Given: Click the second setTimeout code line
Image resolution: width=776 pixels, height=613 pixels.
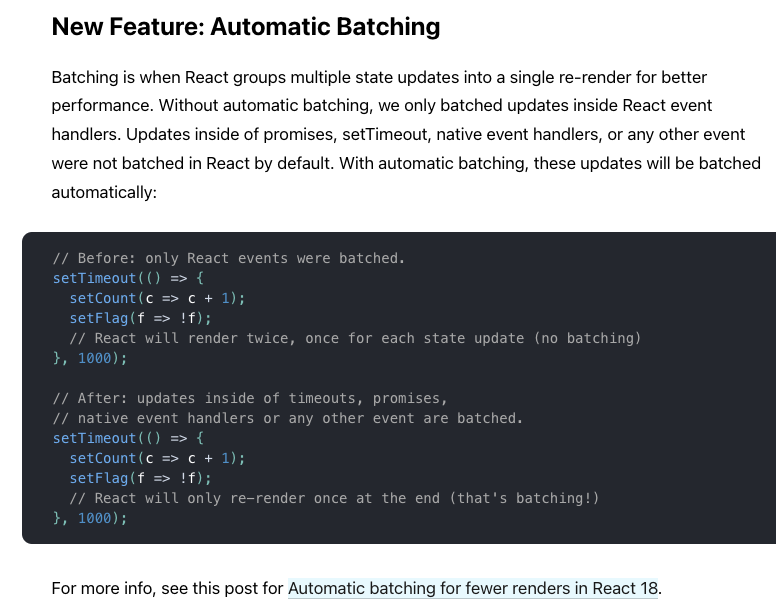Looking at the screenshot, I should point(128,438).
